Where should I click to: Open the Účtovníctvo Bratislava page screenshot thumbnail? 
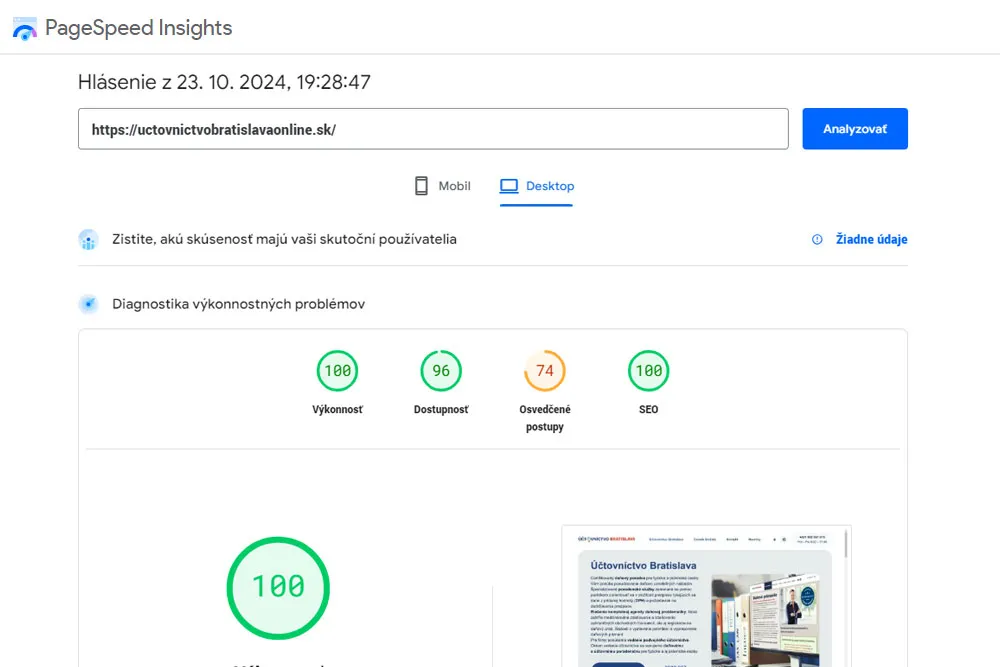(x=706, y=596)
